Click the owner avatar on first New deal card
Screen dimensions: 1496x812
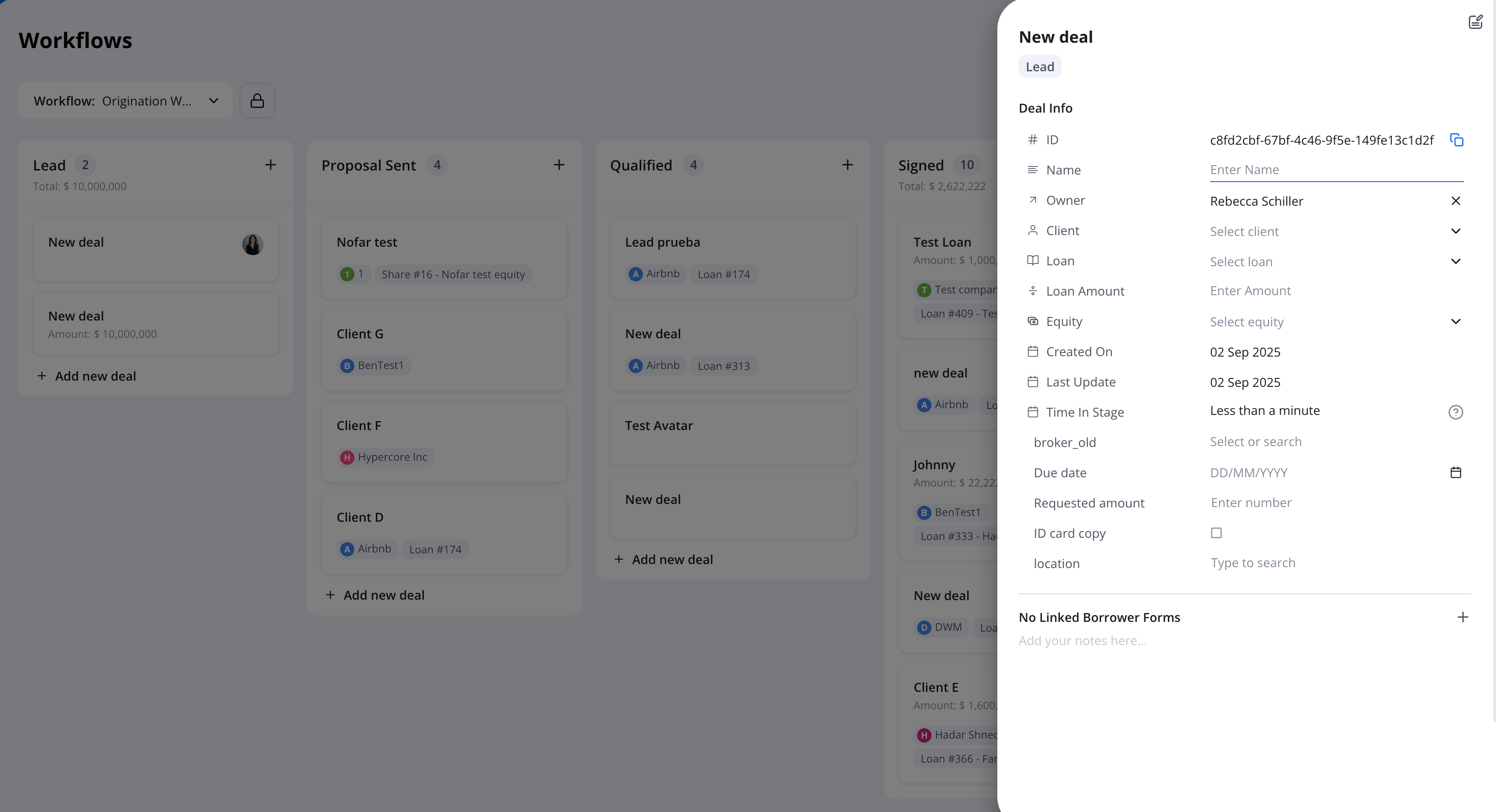coord(252,244)
